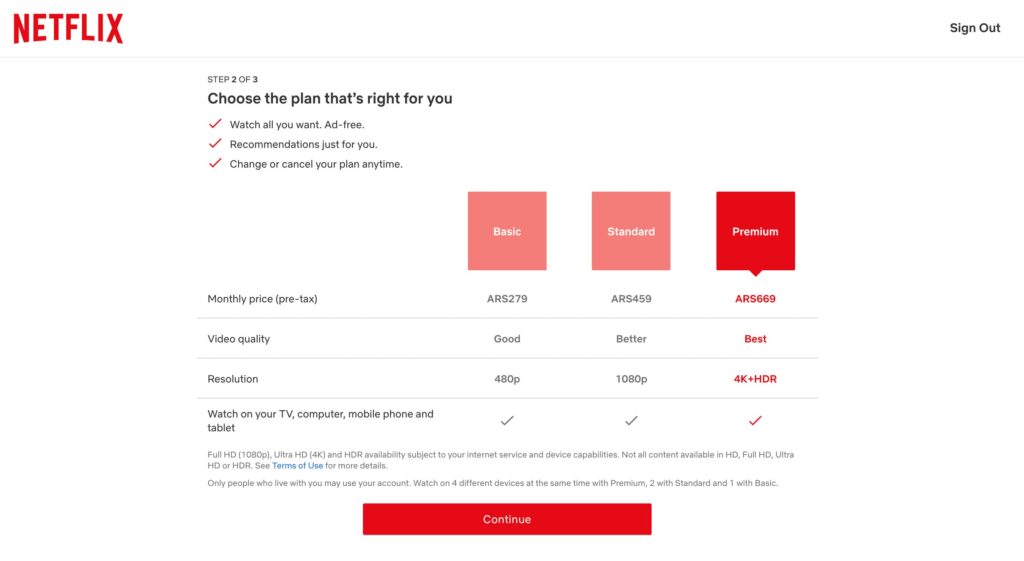This screenshot has width=1024, height=561.
Task: Click the 'Watch all you want. Ad-free.' text
Action: coord(297,125)
